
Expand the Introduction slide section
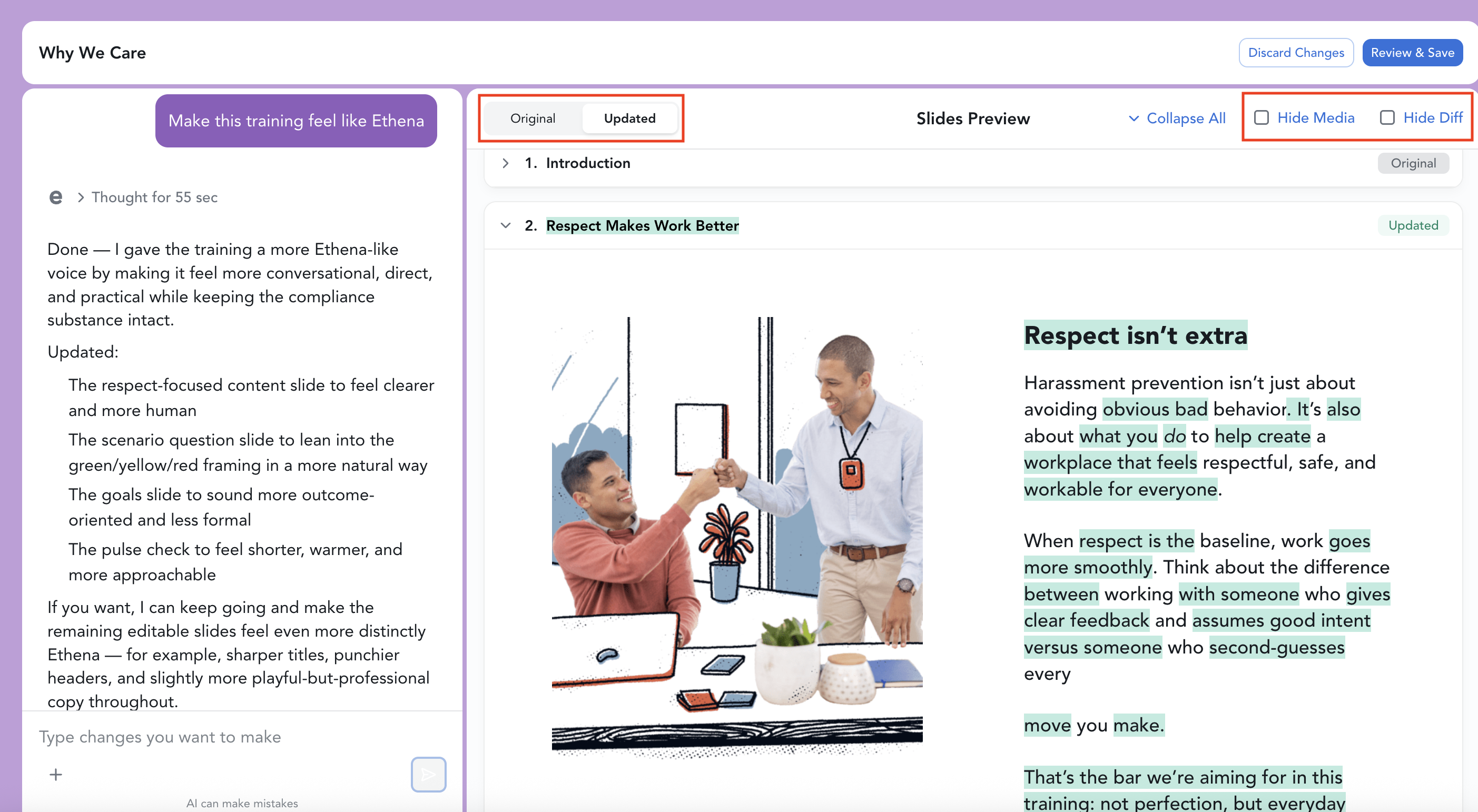[505, 163]
